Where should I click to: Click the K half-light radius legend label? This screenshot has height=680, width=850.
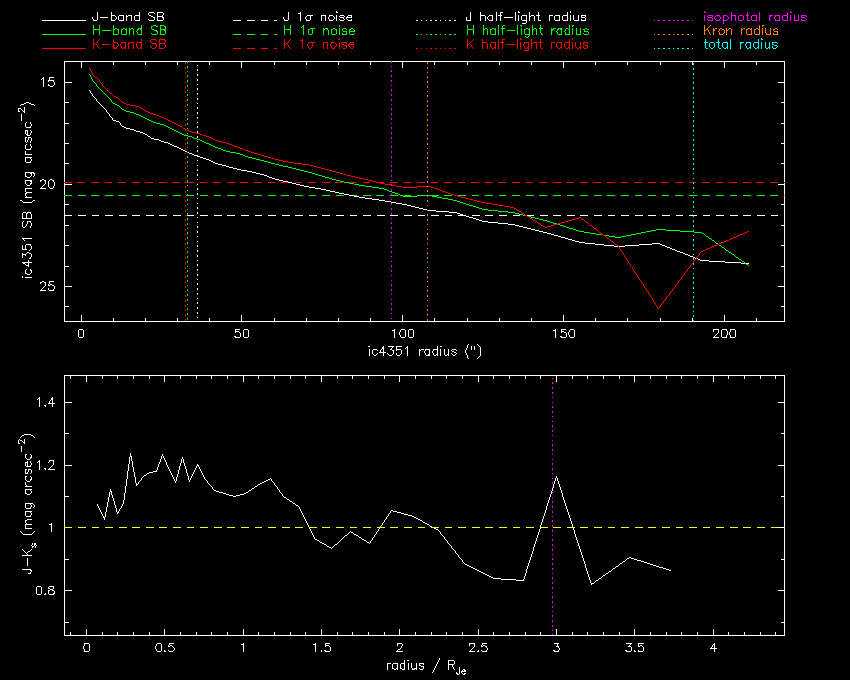coord(526,45)
